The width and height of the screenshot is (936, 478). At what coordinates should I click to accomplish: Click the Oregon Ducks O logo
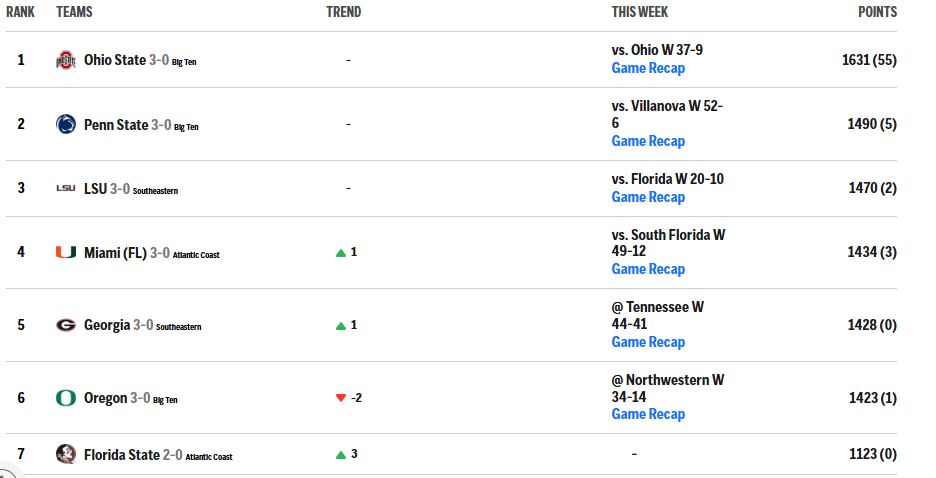(x=66, y=398)
